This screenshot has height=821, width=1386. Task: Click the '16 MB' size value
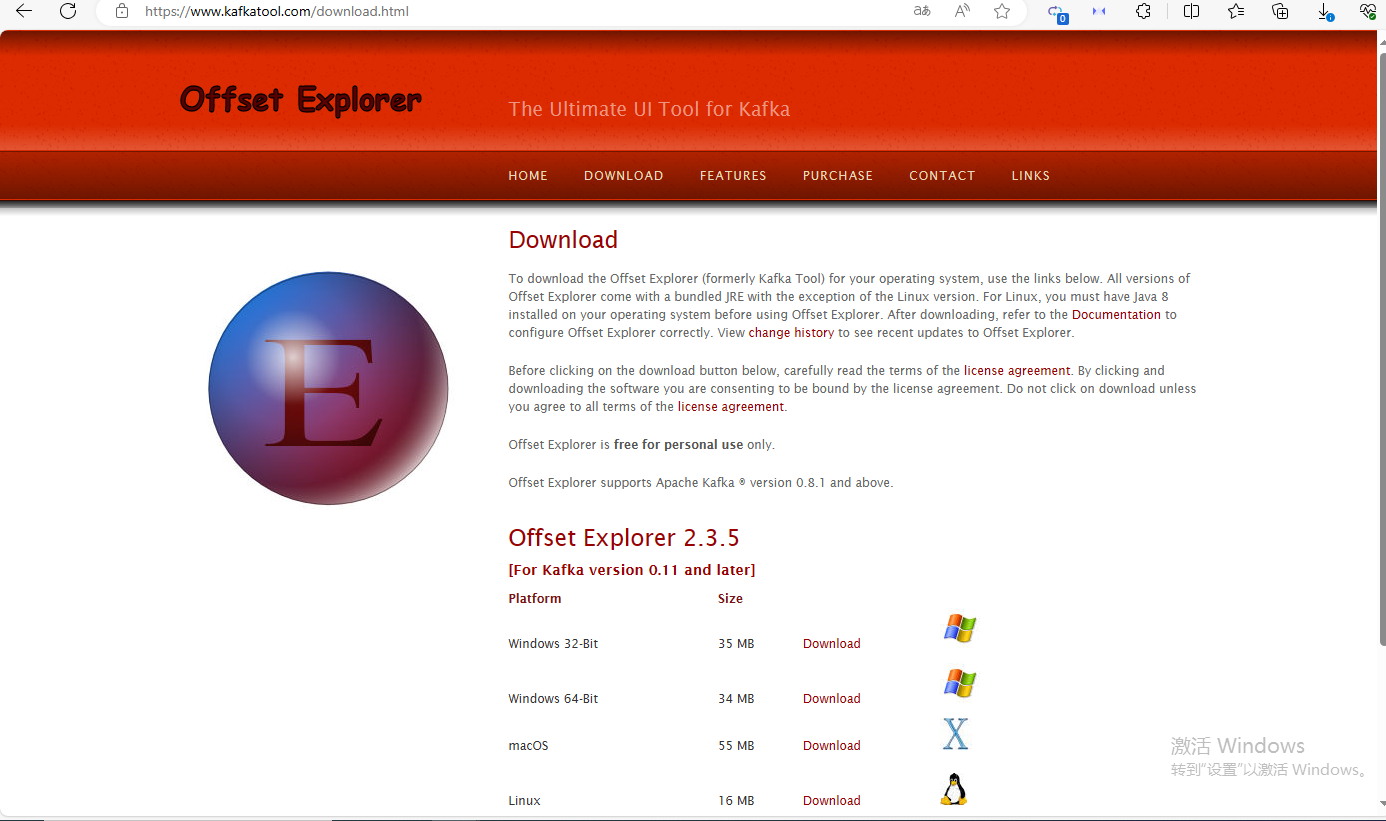[x=736, y=801]
